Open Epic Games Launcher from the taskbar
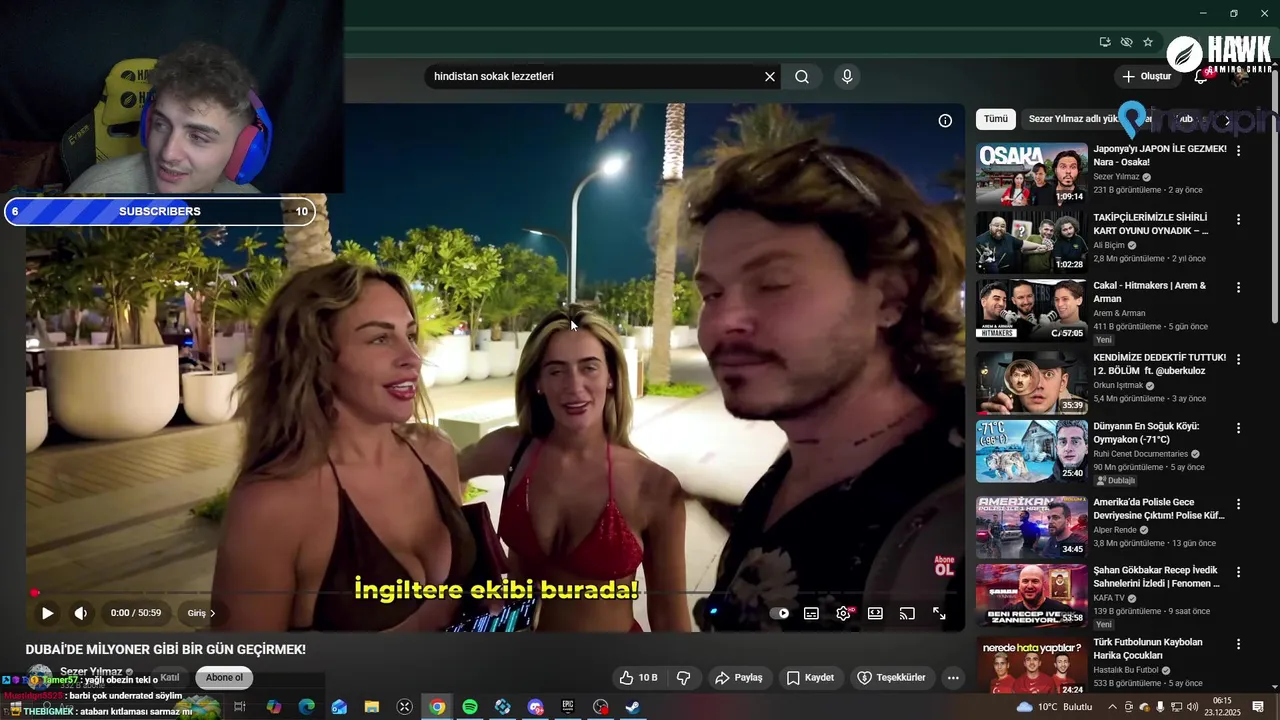The width and height of the screenshot is (1280, 720). coord(568,707)
